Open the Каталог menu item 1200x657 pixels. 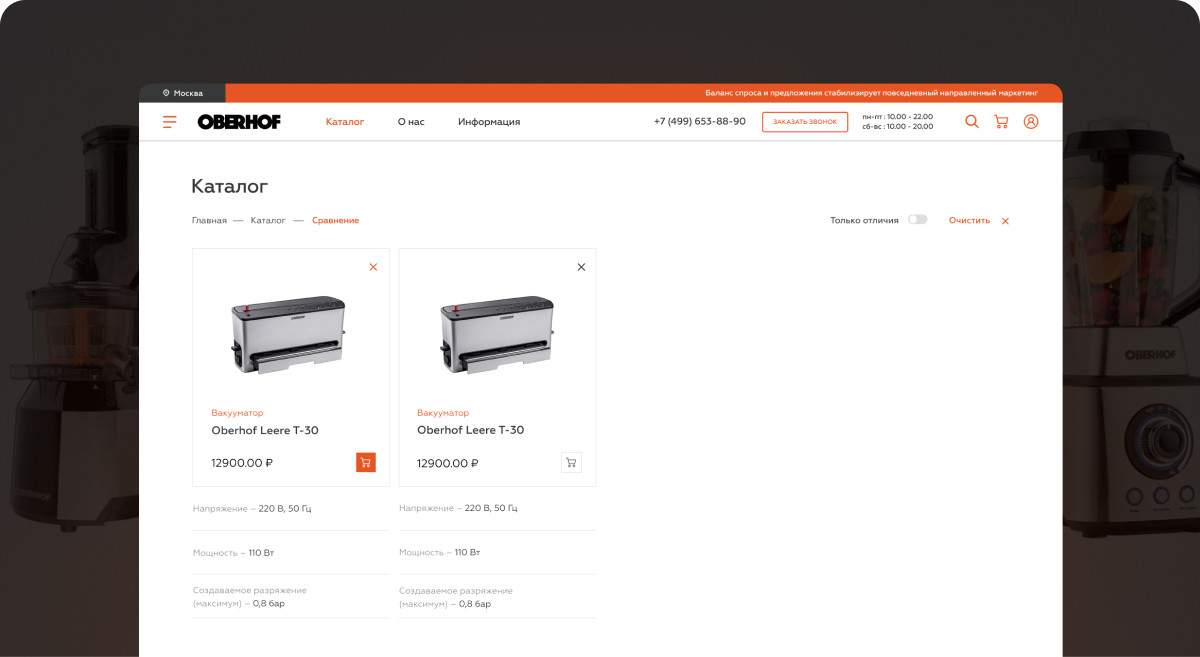[345, 122]
